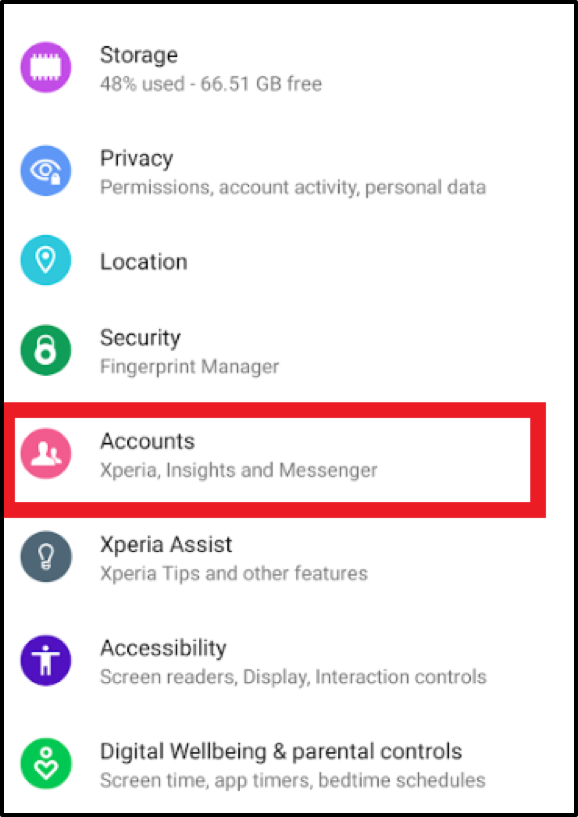Open the Privacy settings title

point(137,158)
